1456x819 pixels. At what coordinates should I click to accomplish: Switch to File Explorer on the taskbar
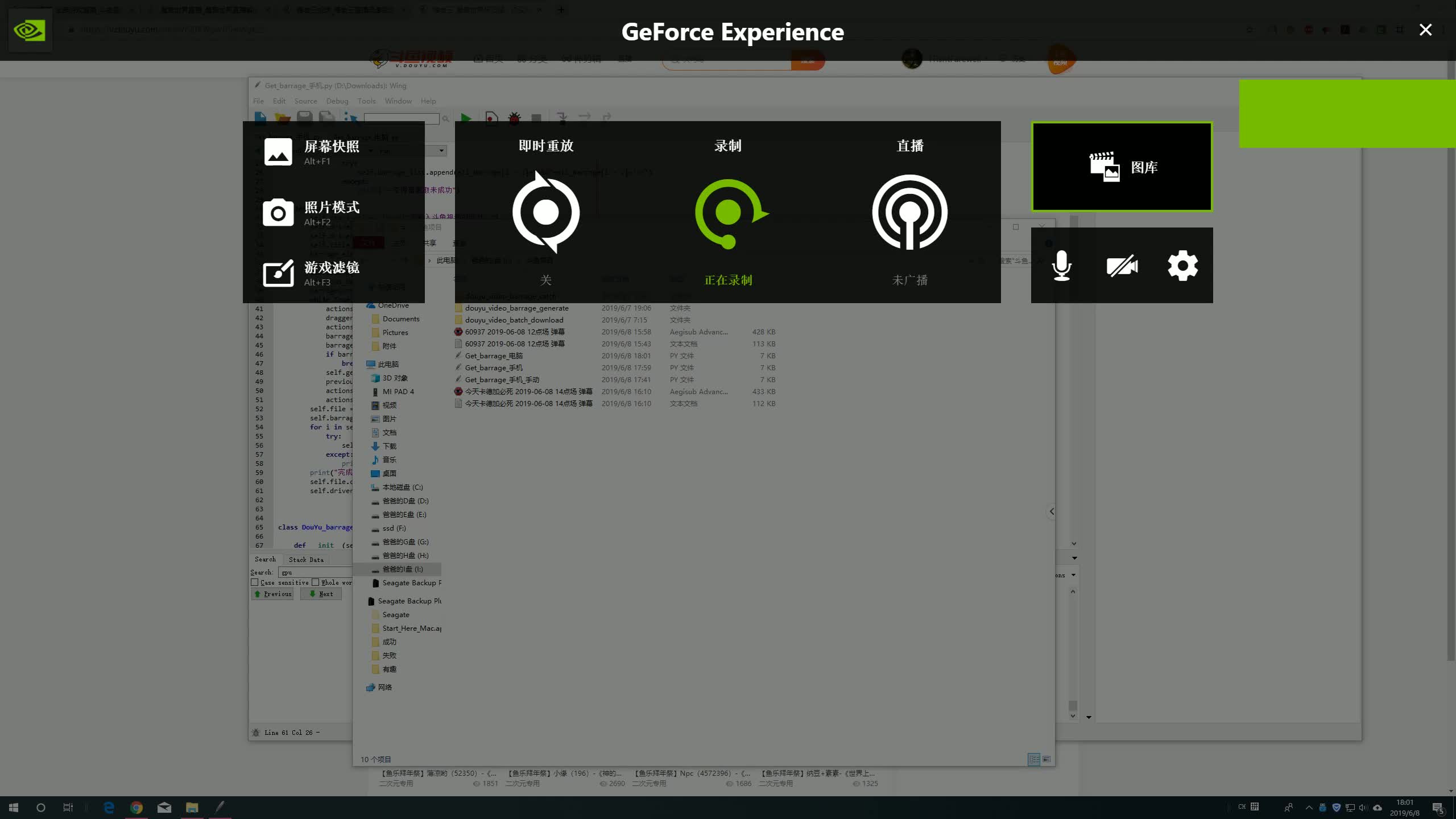tap(192, 807)
